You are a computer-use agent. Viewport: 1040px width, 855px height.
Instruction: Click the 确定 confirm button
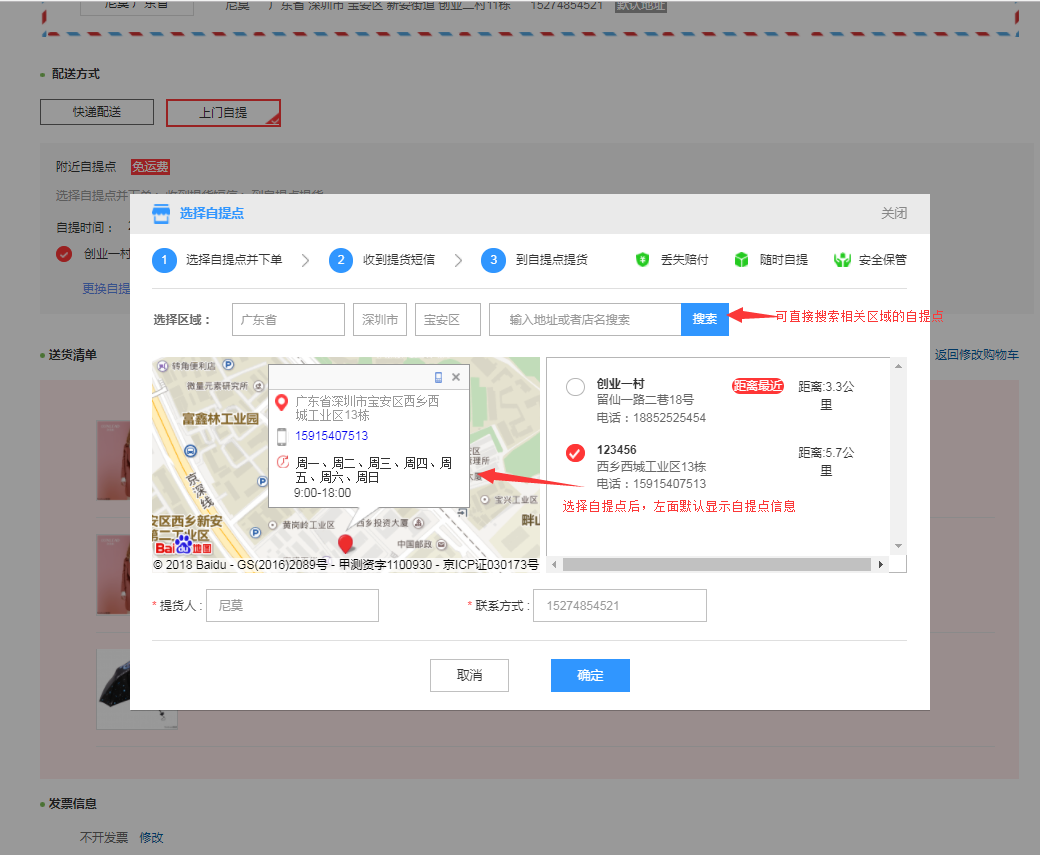coord(590,676)
